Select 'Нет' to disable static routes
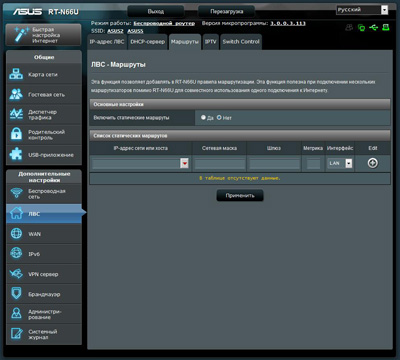Viewport: 400px width, 360px height. pyautogui.click(x=219, y=117)
